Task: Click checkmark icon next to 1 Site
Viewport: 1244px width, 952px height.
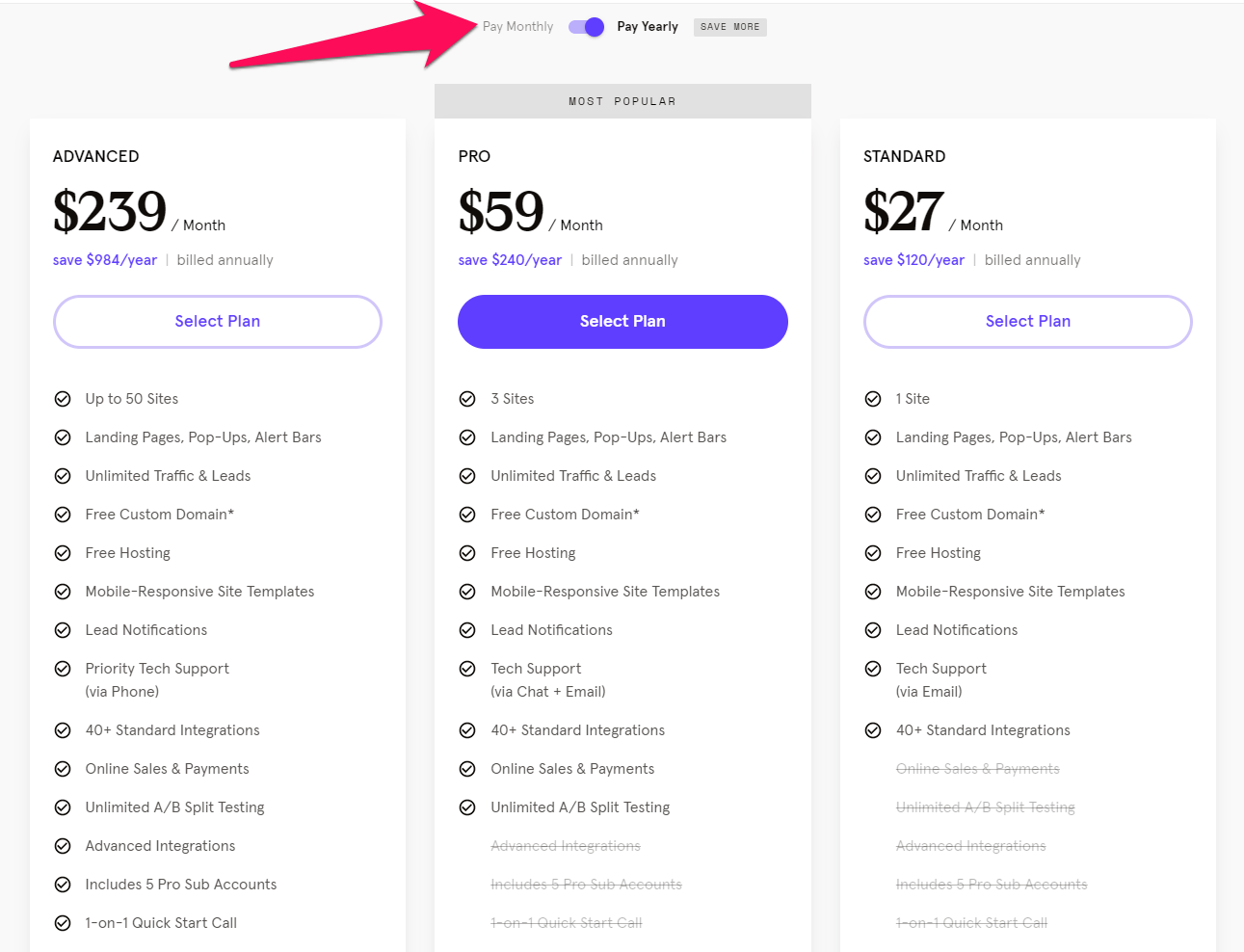Action: [x=873, y=399]
